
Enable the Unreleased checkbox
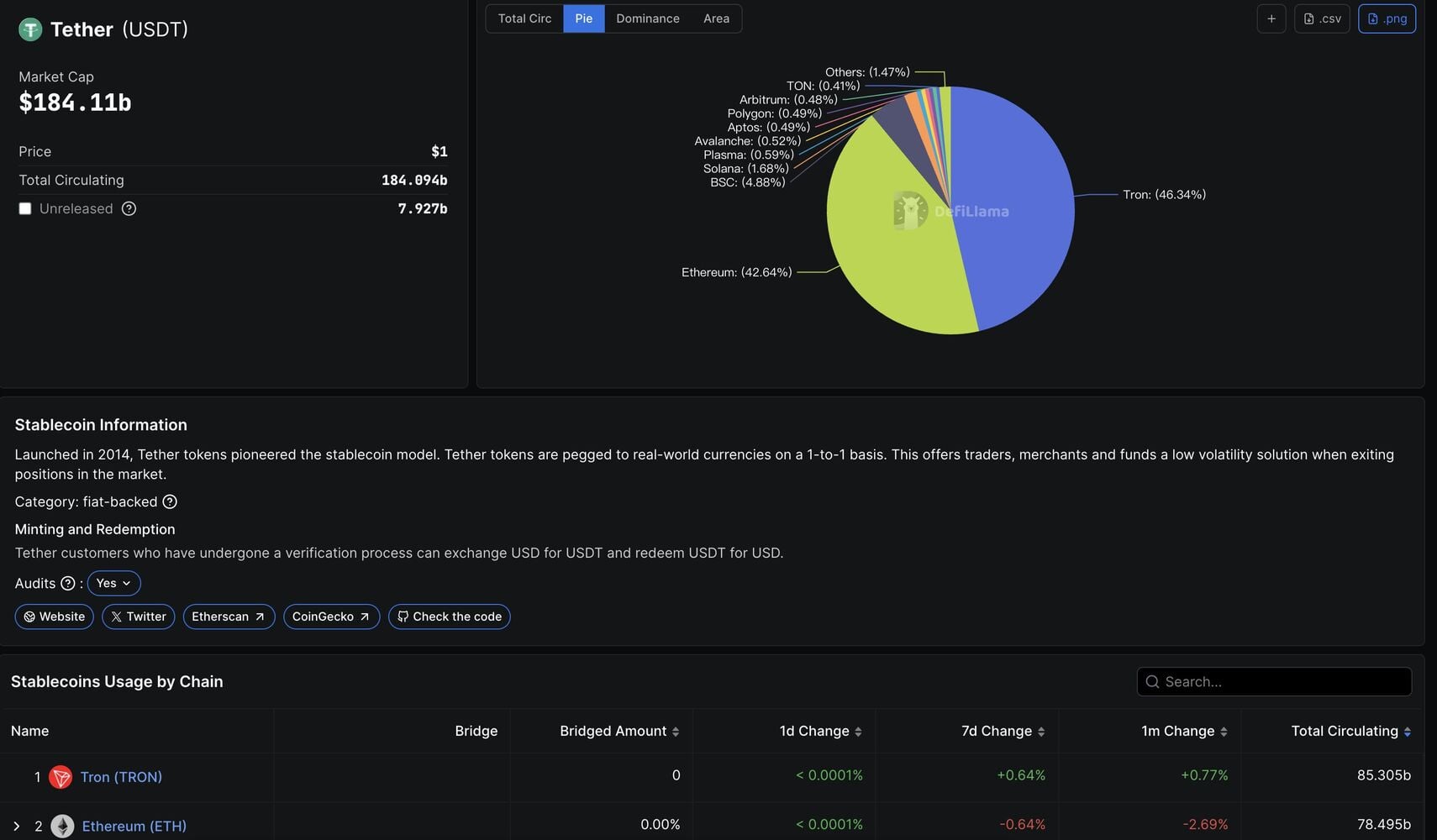pos(25,208)
